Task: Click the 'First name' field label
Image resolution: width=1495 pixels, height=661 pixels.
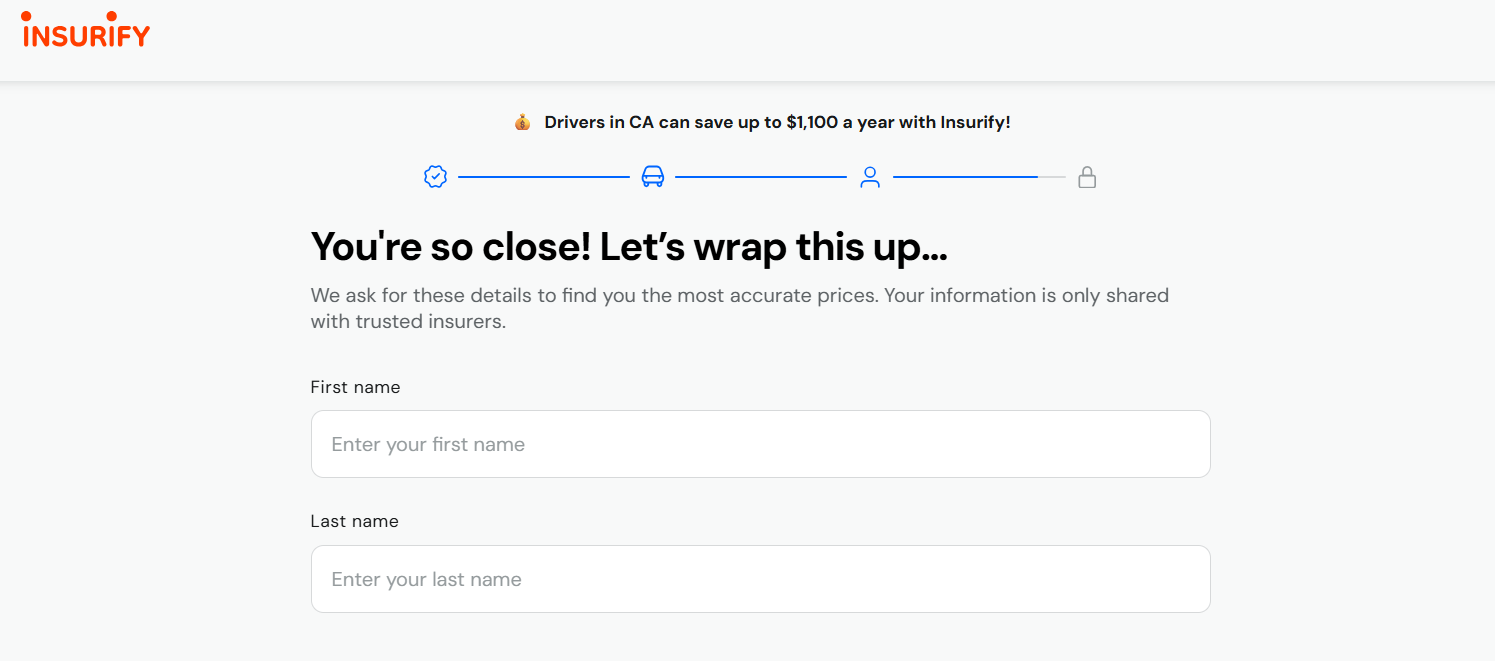Action: coord(355,387)
